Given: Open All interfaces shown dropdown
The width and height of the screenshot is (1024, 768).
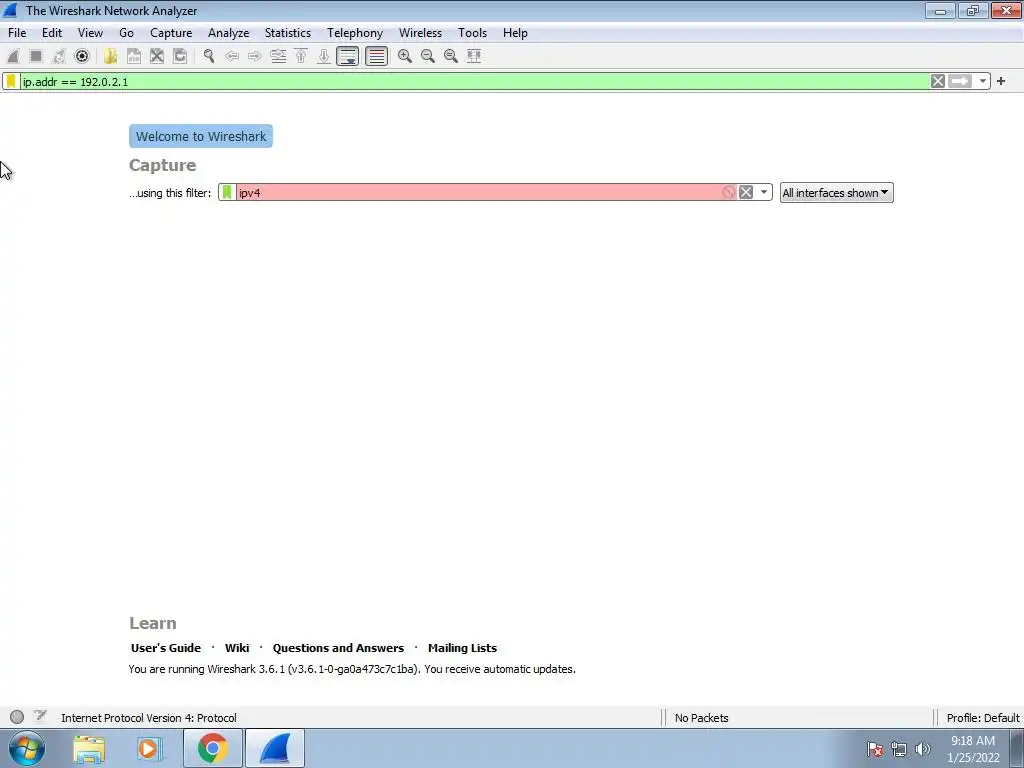Looking at the screenshot, I should pyautogui.click(x=837, y=193).
